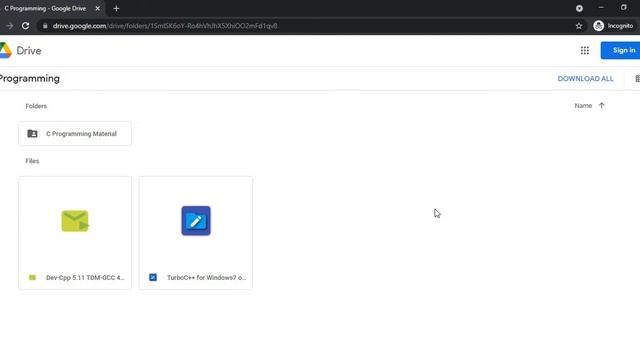Go forward with the browser arrow
Image resolution: width=640 pixels, height=360 pixels.
(9, 26)
